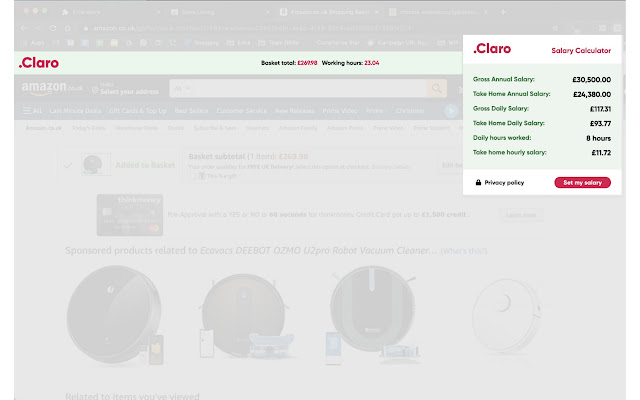Click the Claro logo in the green banner

click(39, 63)
